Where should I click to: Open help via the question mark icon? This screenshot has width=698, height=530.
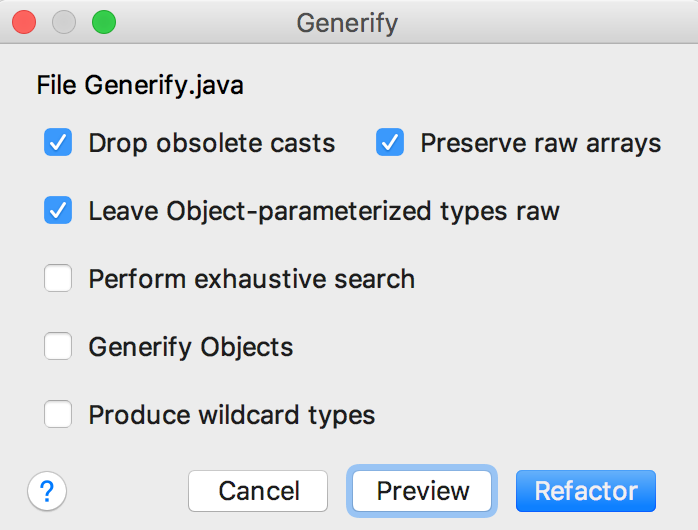click(x=47, y=491)
